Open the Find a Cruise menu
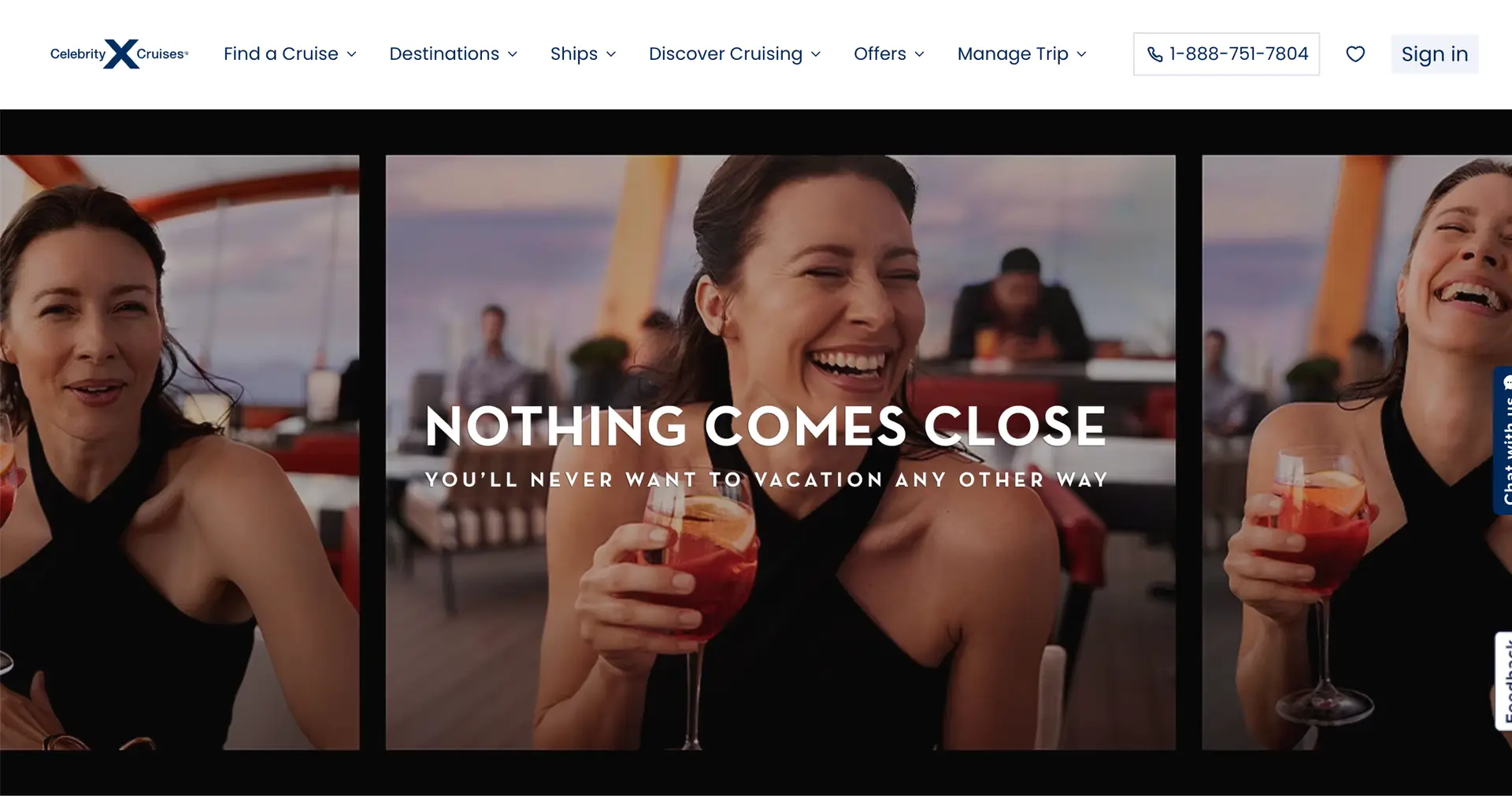 click(x=290, y=54)
